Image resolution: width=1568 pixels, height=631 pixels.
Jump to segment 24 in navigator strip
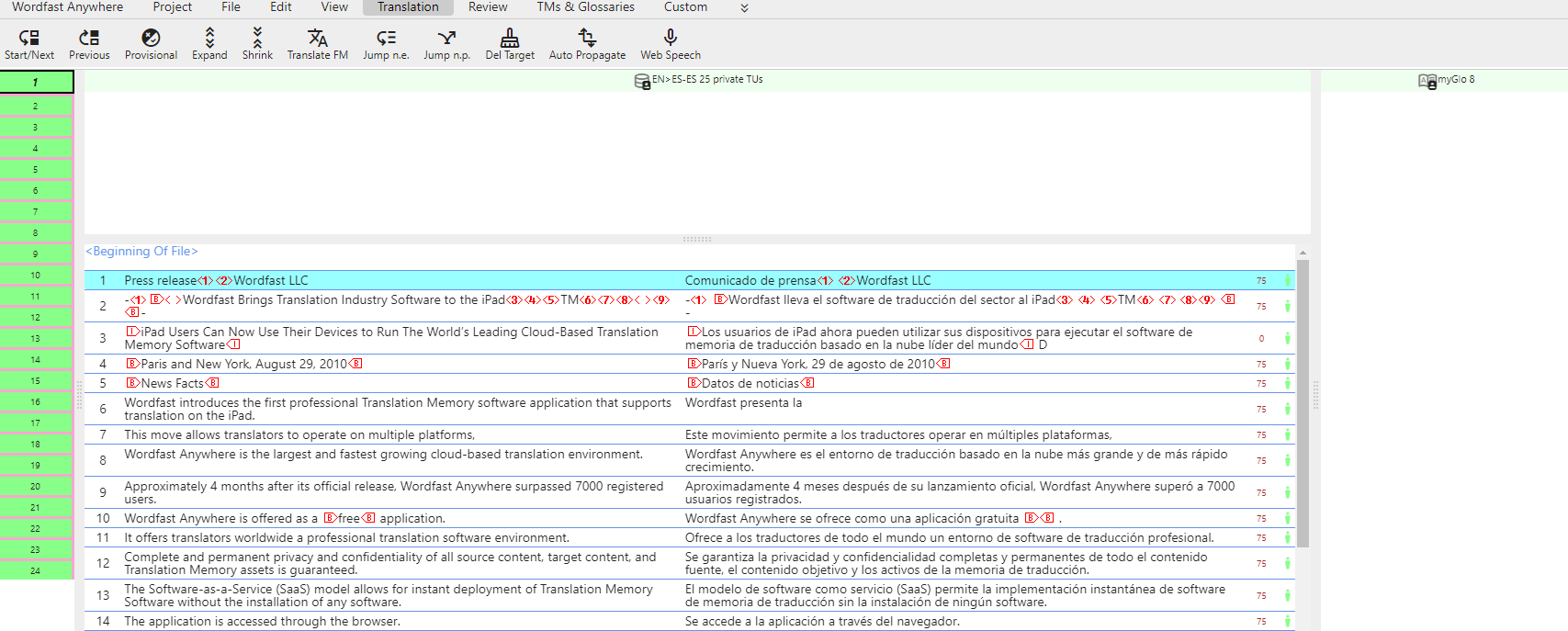pos(36,570)
